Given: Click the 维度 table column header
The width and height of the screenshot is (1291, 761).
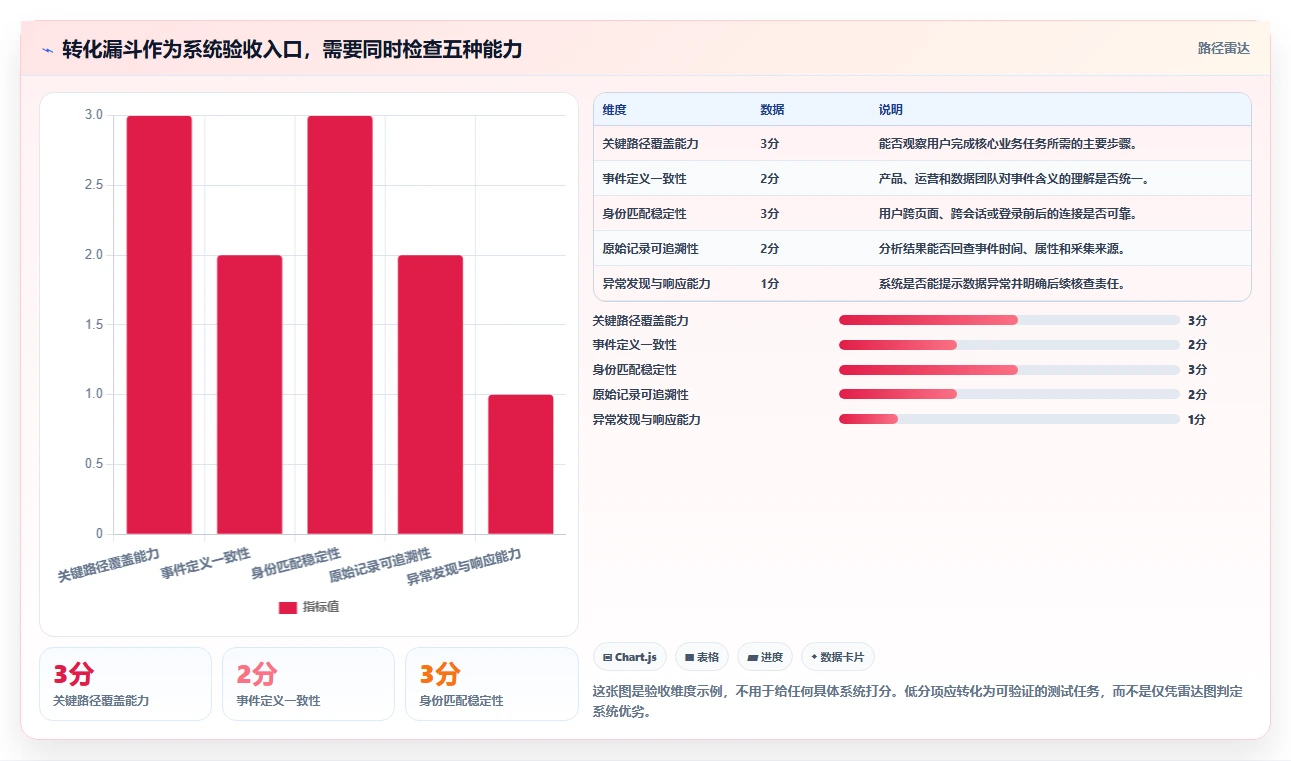Looking at the screenshot, I should point(615,110).
